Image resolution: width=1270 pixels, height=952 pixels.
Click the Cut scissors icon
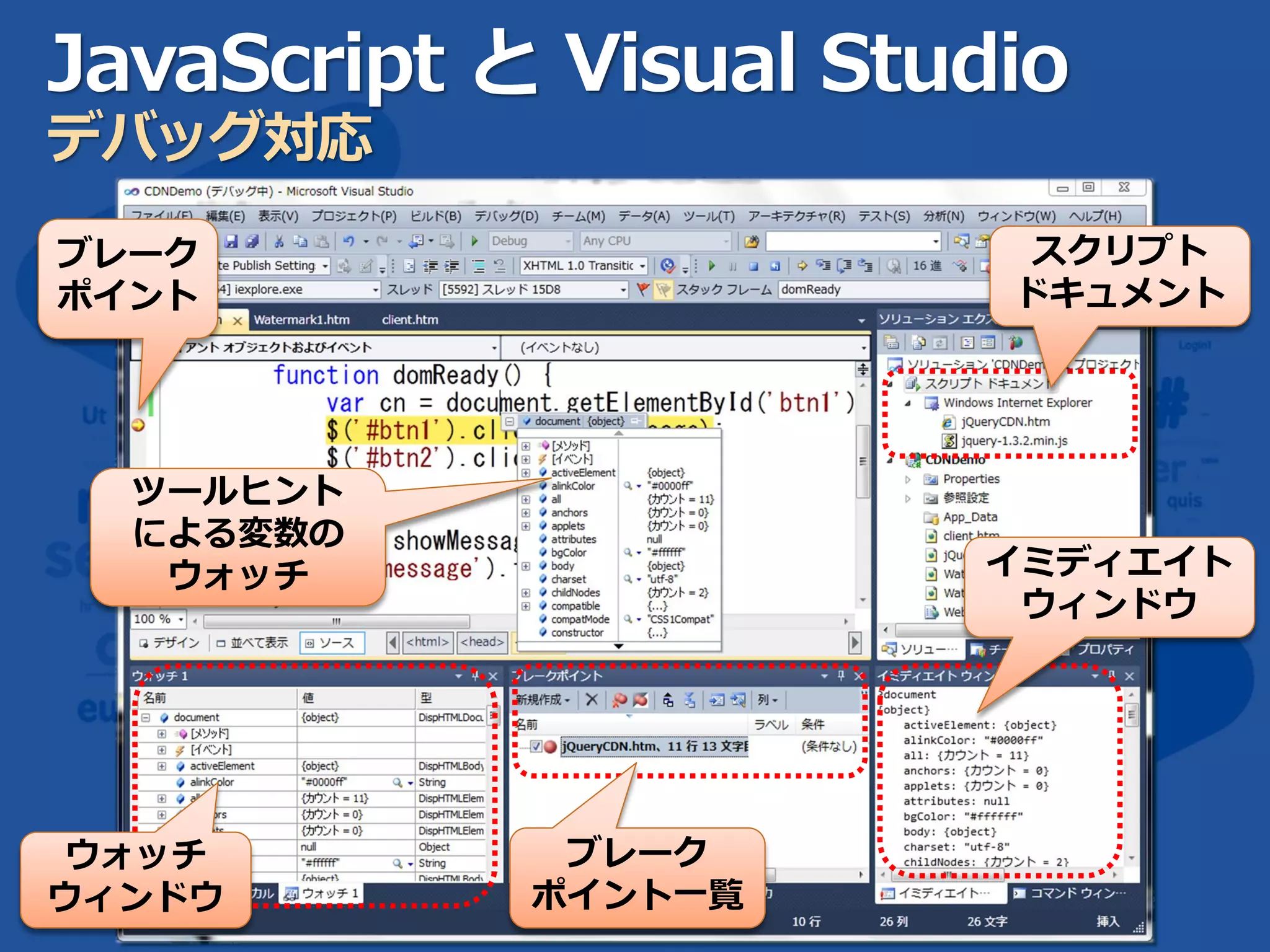pos(280,241)
